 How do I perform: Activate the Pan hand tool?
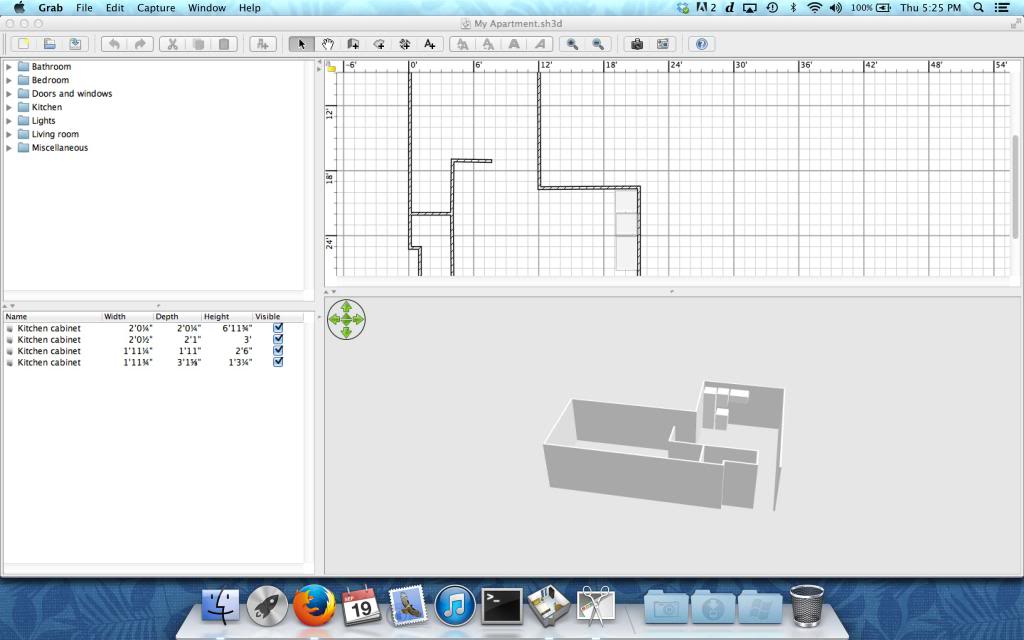(327, 43)
